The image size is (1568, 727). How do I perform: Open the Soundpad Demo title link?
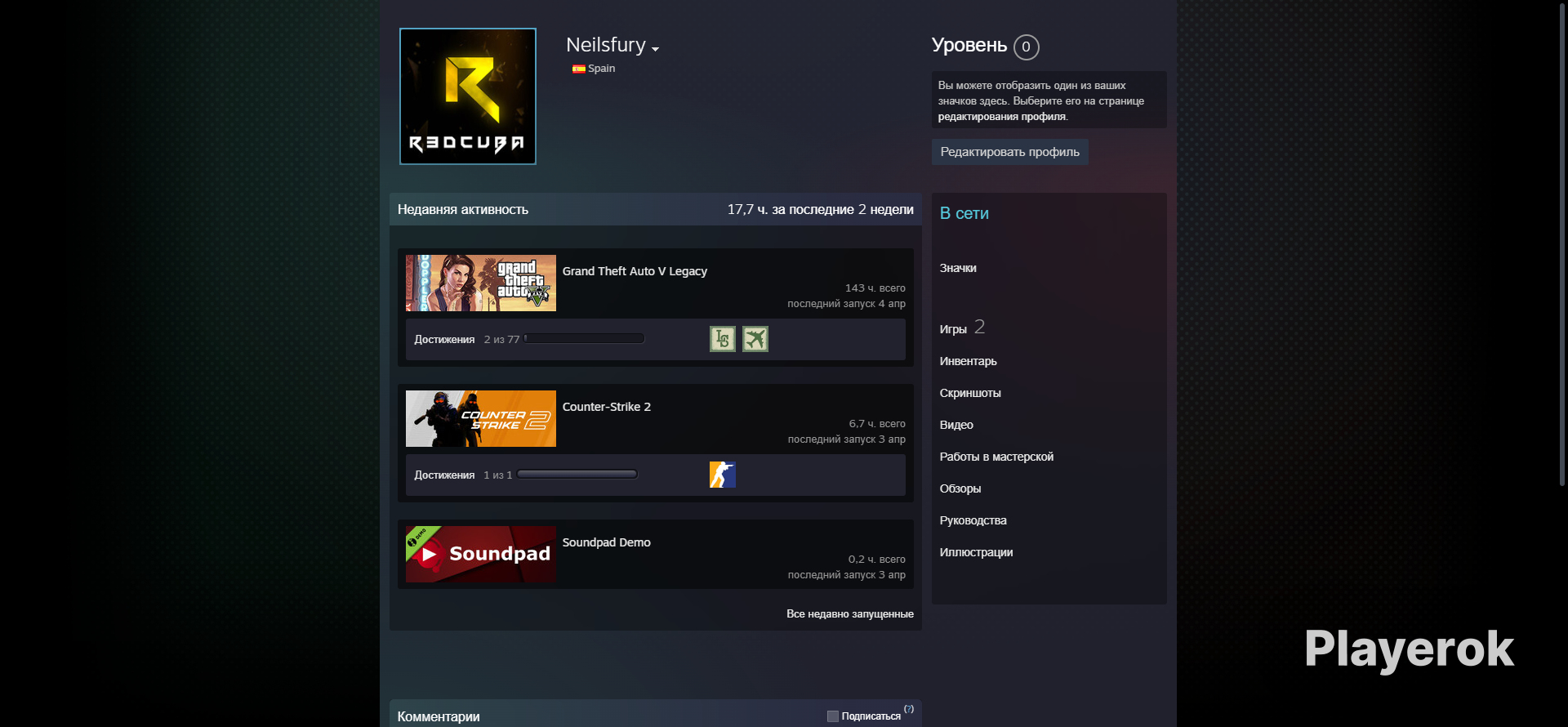pyautogui.click(x=607, y=542)
